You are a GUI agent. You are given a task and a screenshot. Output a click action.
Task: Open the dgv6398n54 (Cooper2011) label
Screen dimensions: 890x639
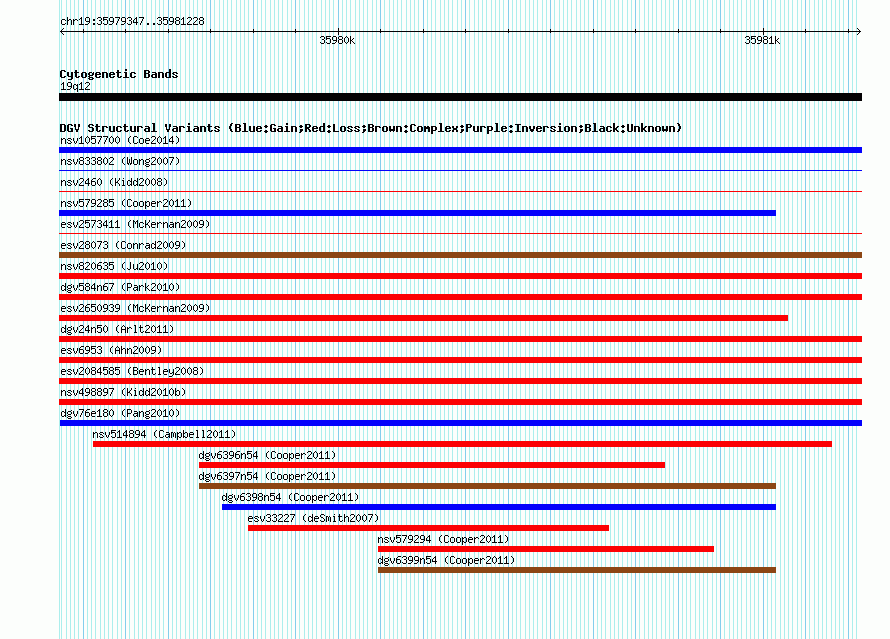click(290, 497)
